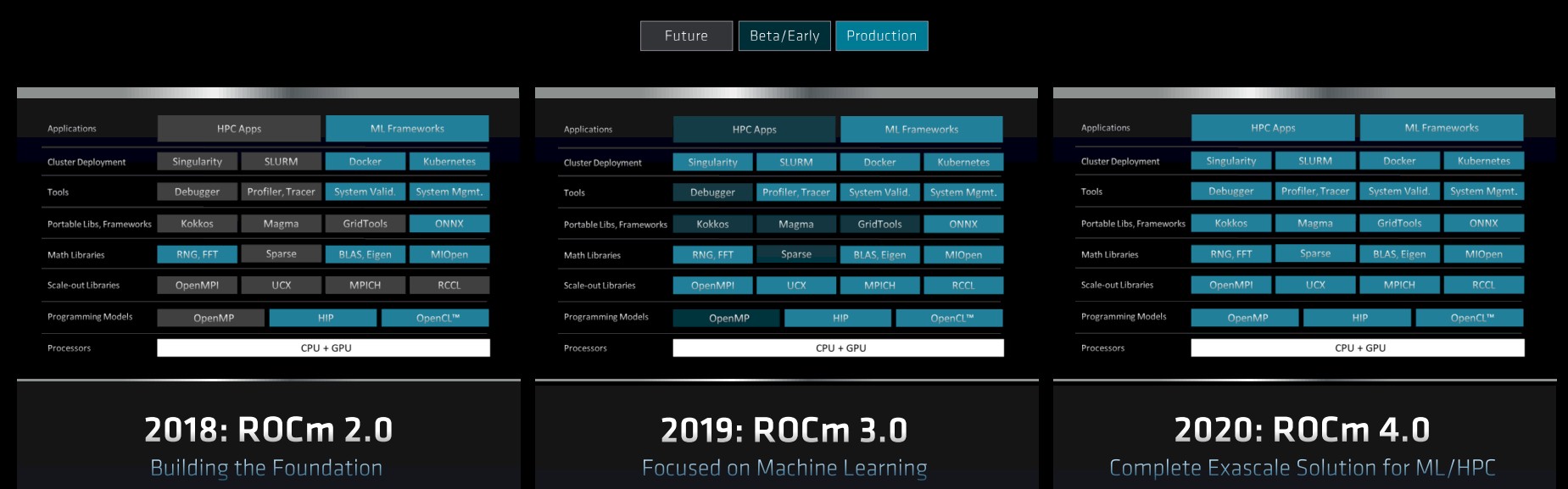
Task: Click the '2019: ROCm 3.0' heading
Action: [x=784, y=431]
